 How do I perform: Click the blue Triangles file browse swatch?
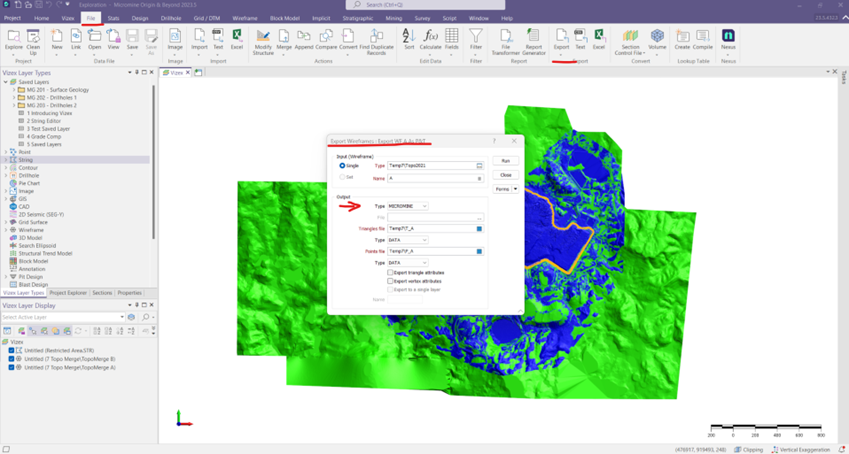pos(479,229)
